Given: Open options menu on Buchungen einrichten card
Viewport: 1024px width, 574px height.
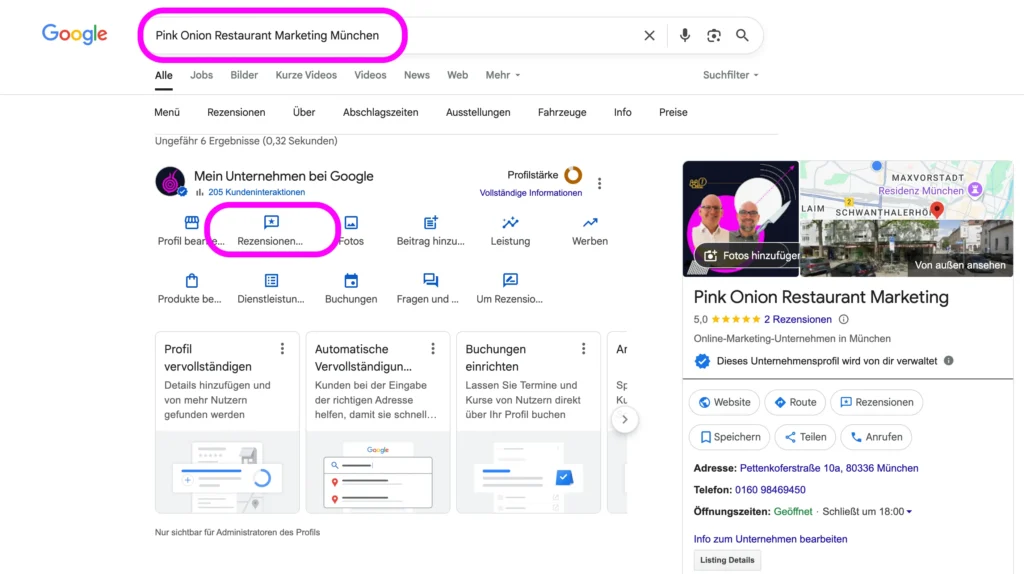Looking at the screenshot, I should 584,349.
